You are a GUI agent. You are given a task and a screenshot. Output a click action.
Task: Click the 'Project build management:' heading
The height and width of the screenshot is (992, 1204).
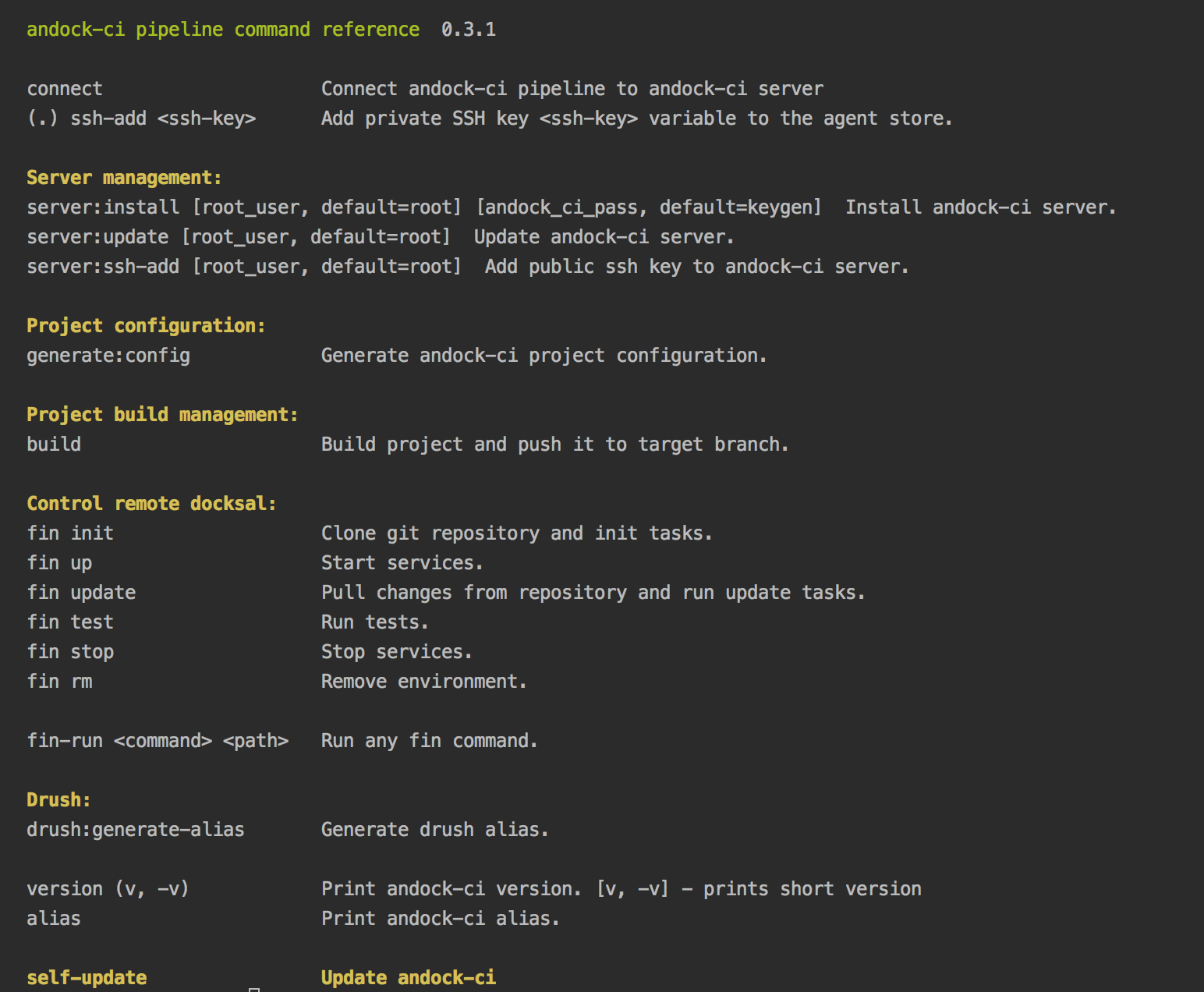coord(162,415)
